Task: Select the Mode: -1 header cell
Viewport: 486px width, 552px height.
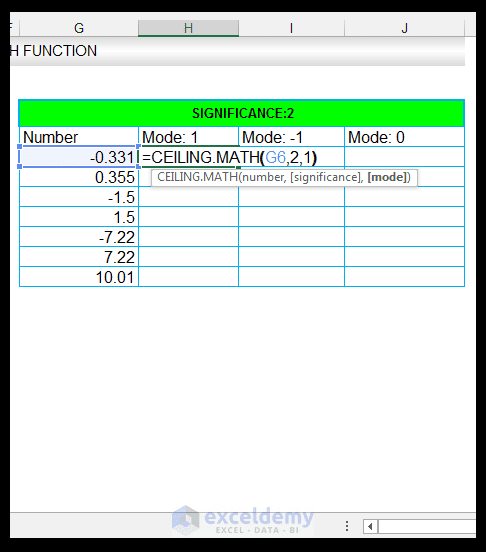Action: click(x=291, y=137)
